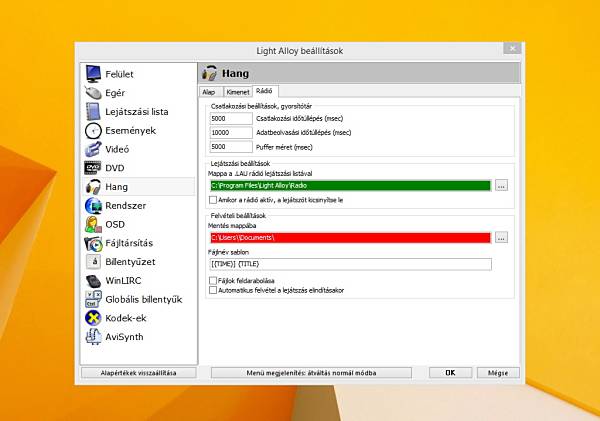
Task: Open the Rendszer globe icon
Action: [x=93, y=206]
